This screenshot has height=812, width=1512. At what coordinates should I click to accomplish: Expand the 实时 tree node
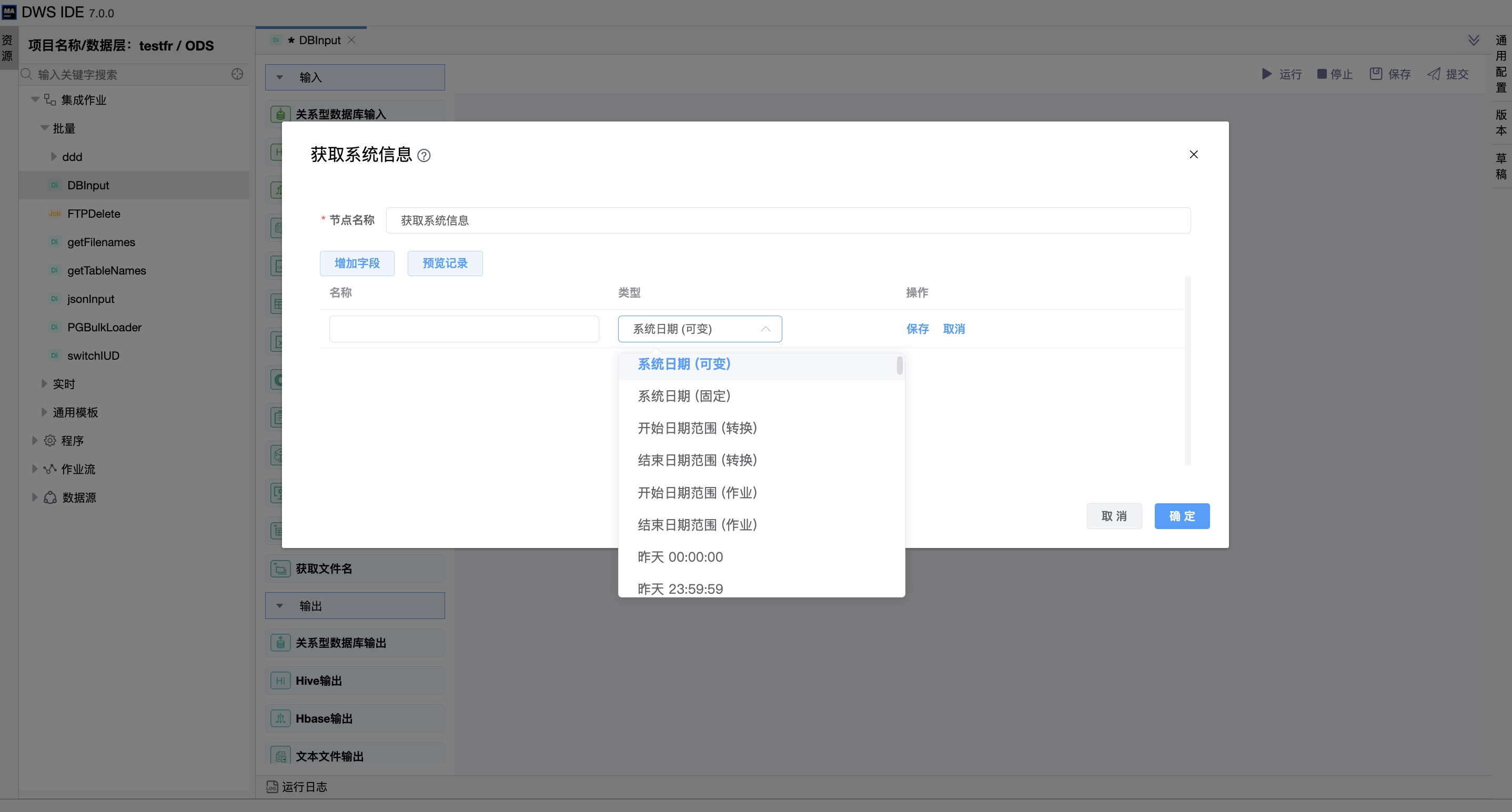[x=44, y=384]
